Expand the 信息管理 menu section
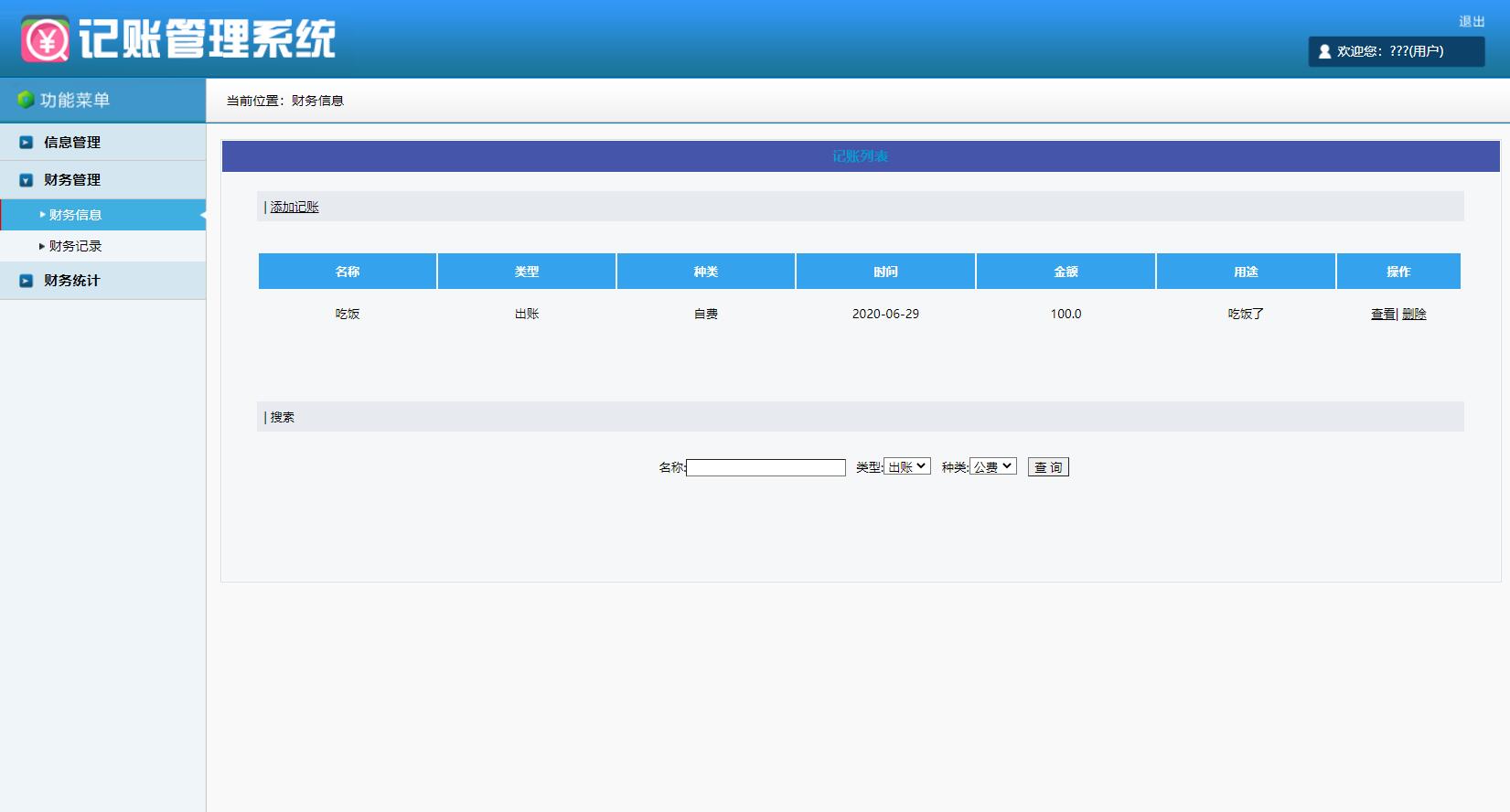This screenshot has width=1510, height=812. coord(72,143)
